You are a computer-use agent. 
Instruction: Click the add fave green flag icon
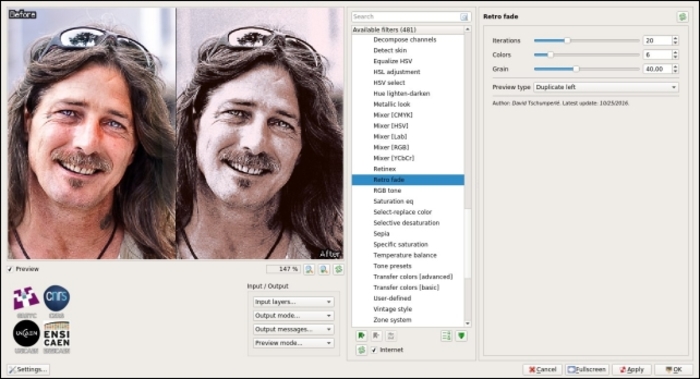pyautogui.click(x=361, y=336)
